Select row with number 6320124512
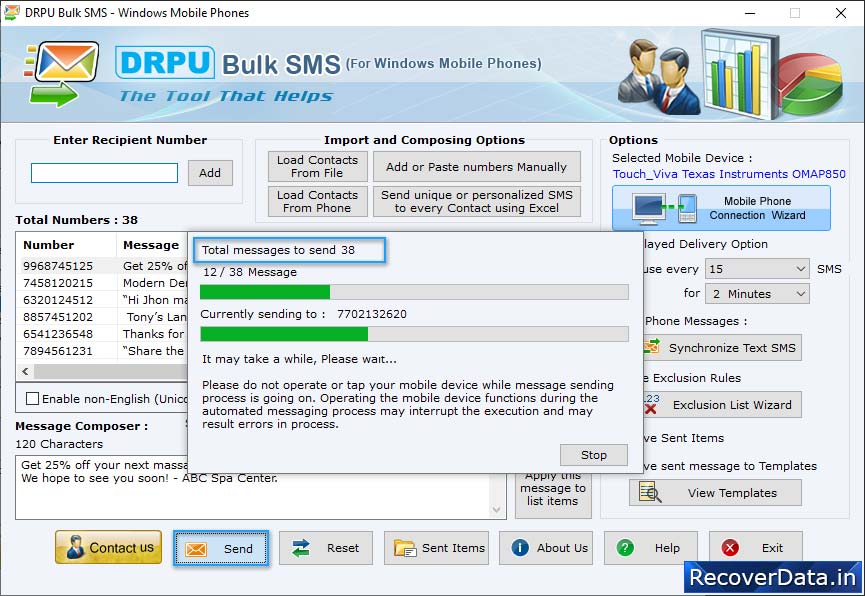Screen dimensions: 865x596 pos(103,300)
